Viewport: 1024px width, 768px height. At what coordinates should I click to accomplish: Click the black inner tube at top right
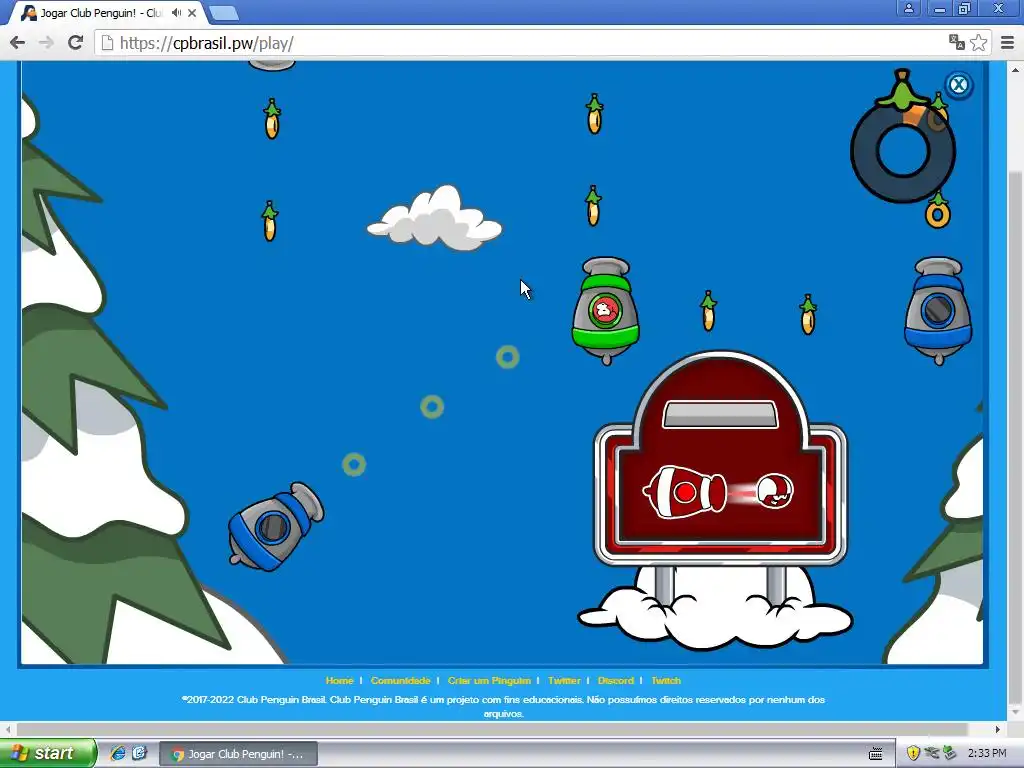[903, 152]
